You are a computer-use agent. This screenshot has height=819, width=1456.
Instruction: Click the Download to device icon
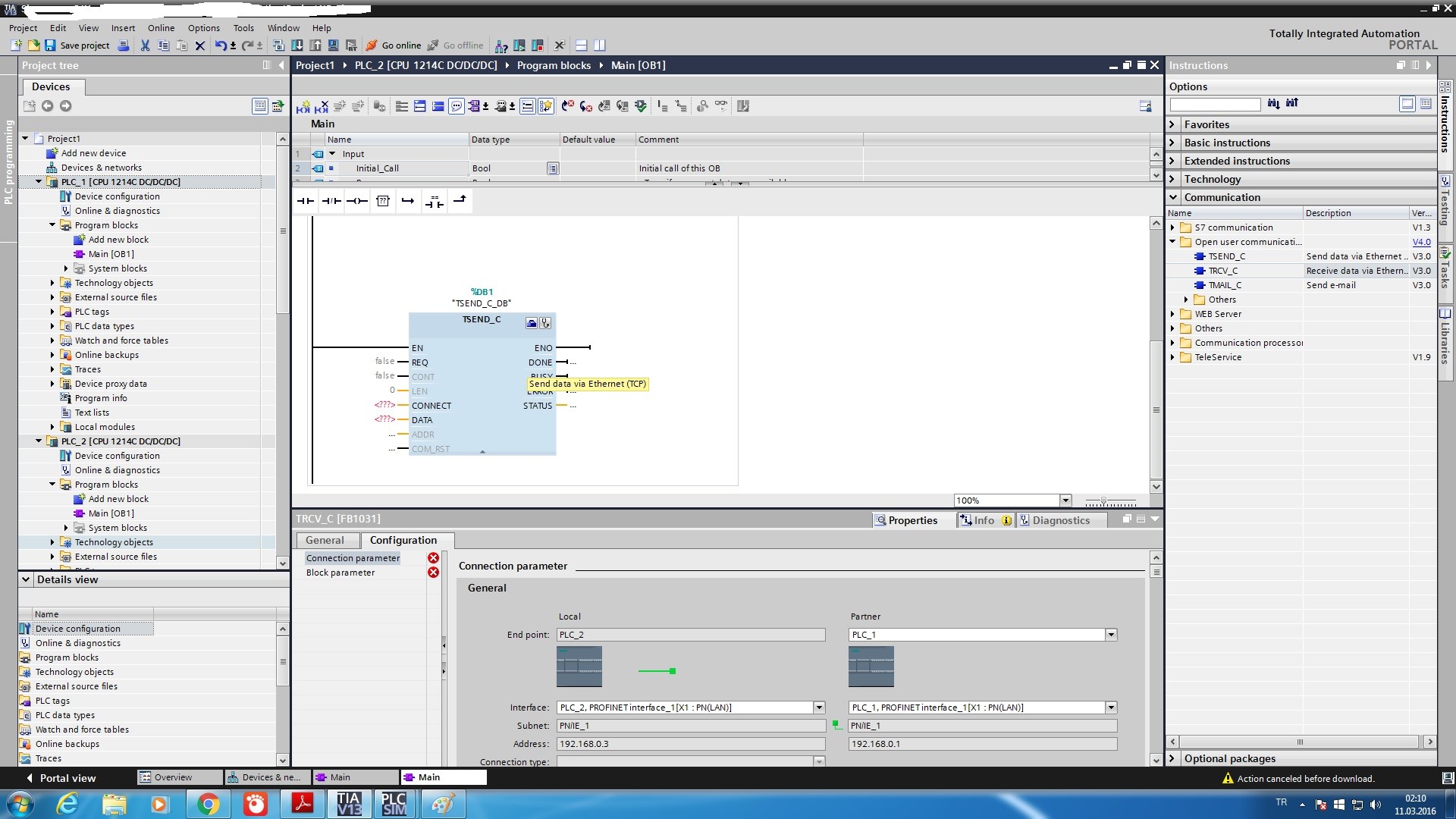click(x=297, y=45)
